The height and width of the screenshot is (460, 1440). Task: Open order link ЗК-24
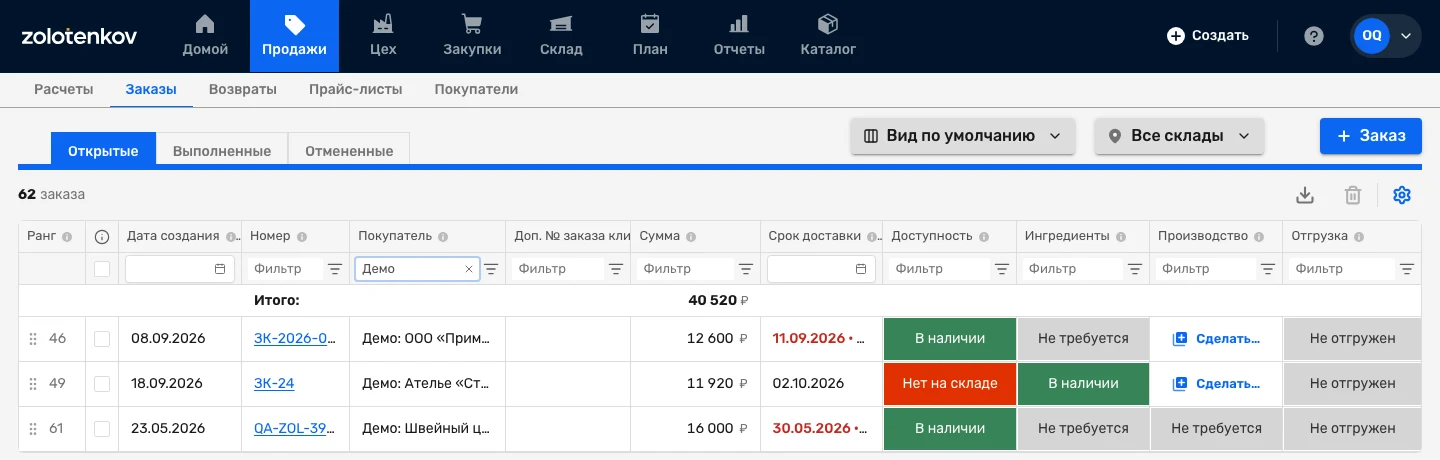[274, 384]
